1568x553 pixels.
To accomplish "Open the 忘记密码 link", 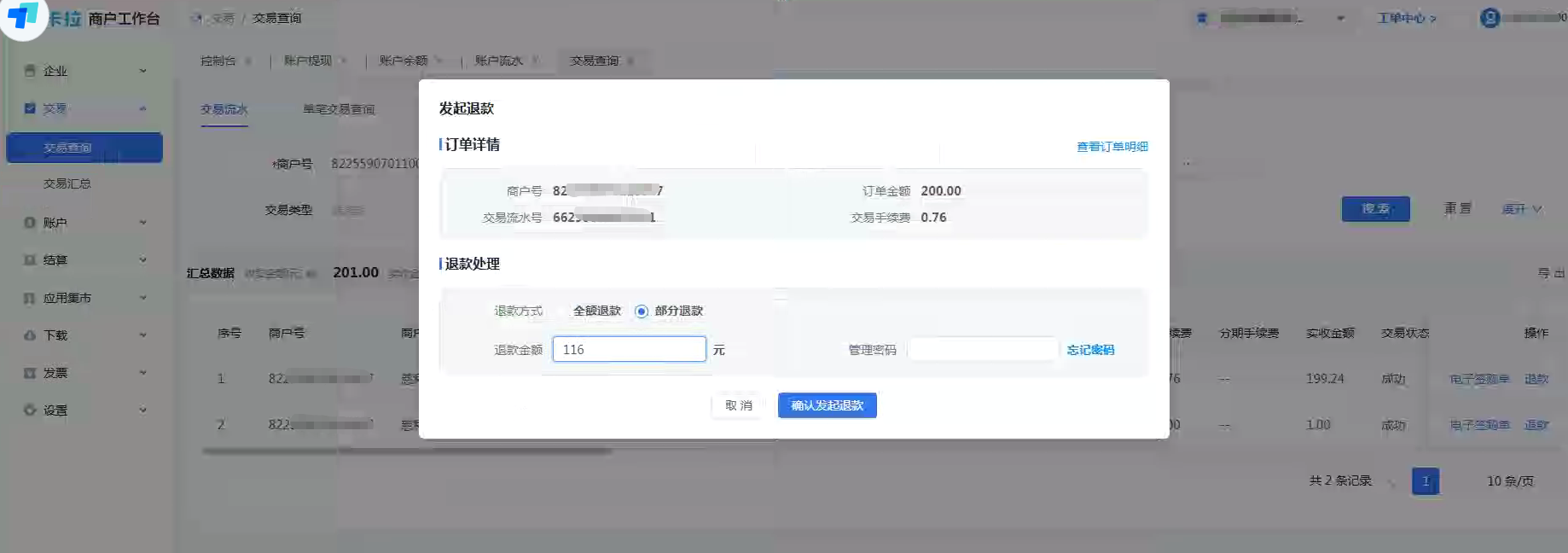I will (1090, 350).
